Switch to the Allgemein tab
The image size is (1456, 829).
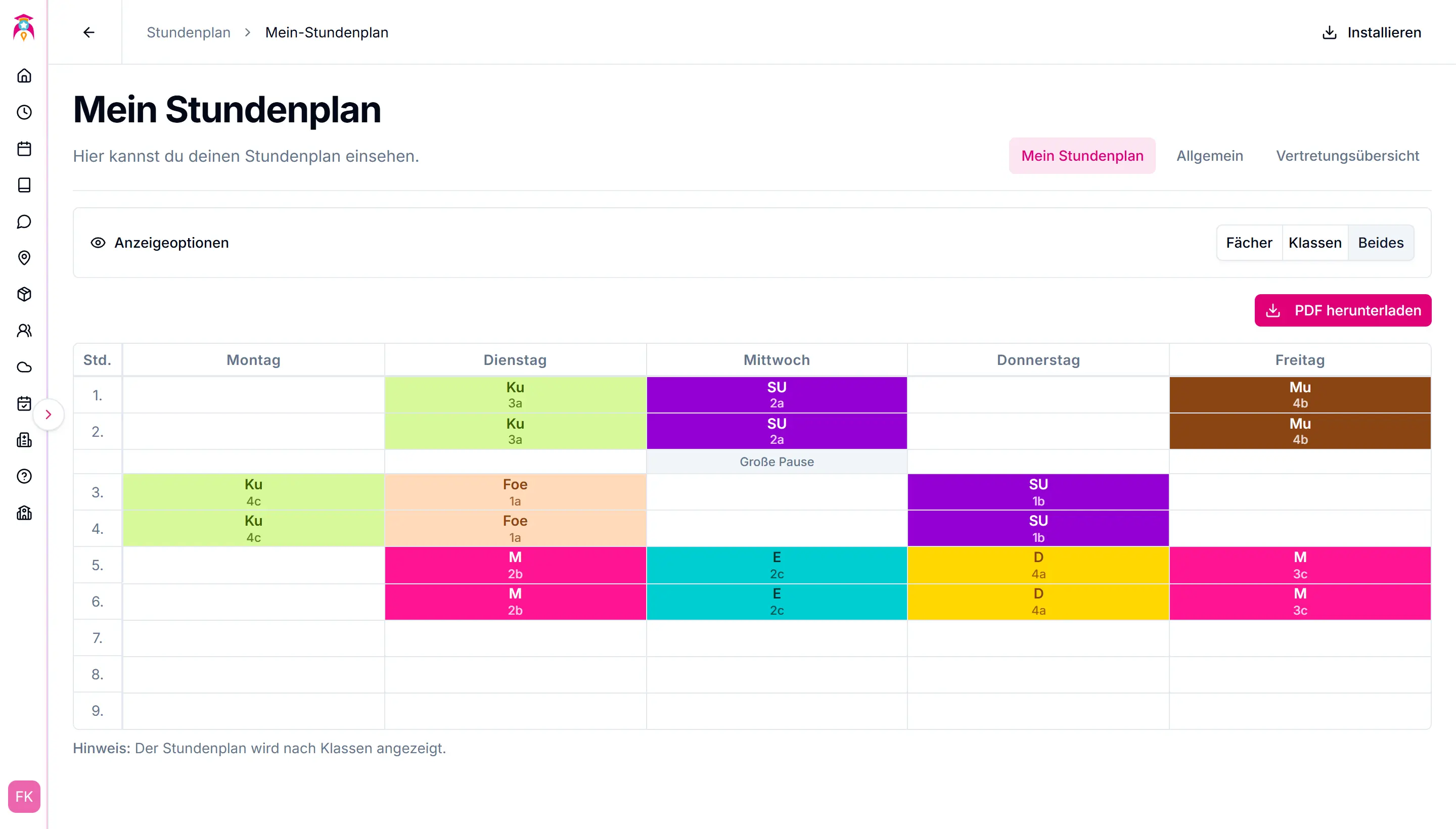[1209, 156]
